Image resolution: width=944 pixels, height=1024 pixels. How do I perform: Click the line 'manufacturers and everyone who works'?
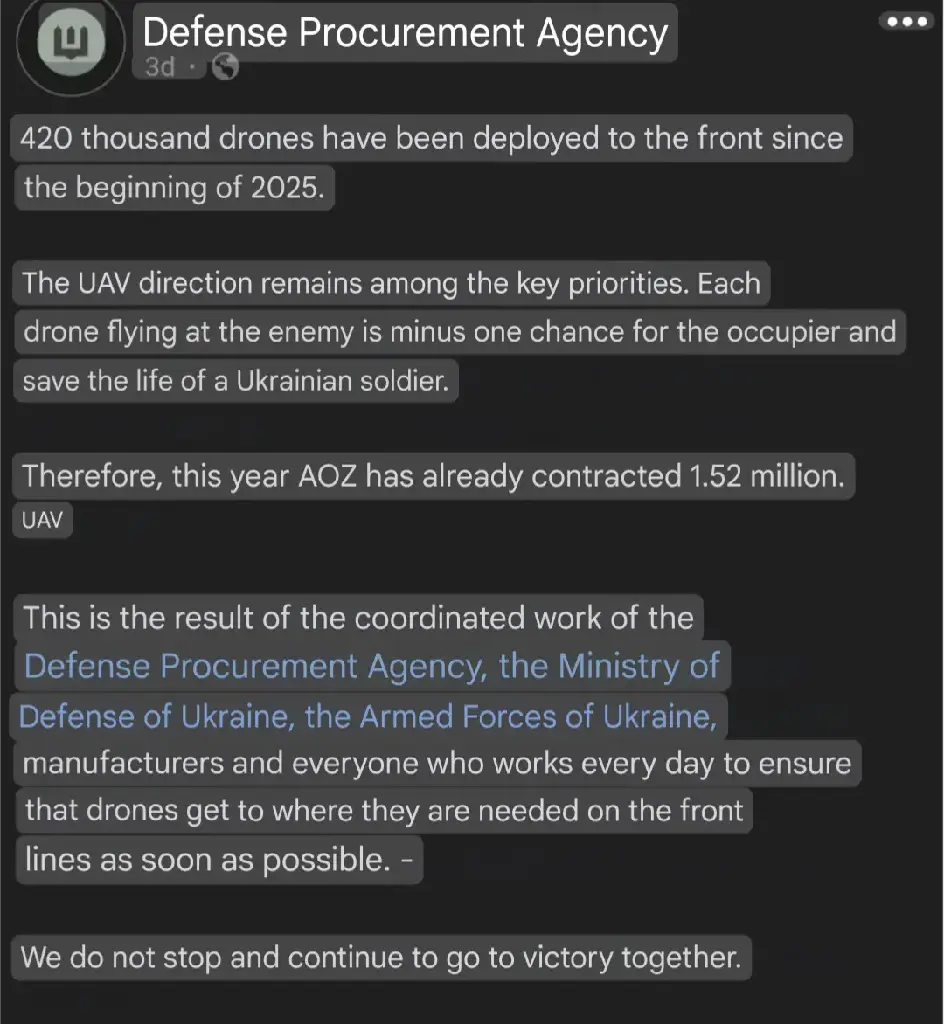(437, 763)
